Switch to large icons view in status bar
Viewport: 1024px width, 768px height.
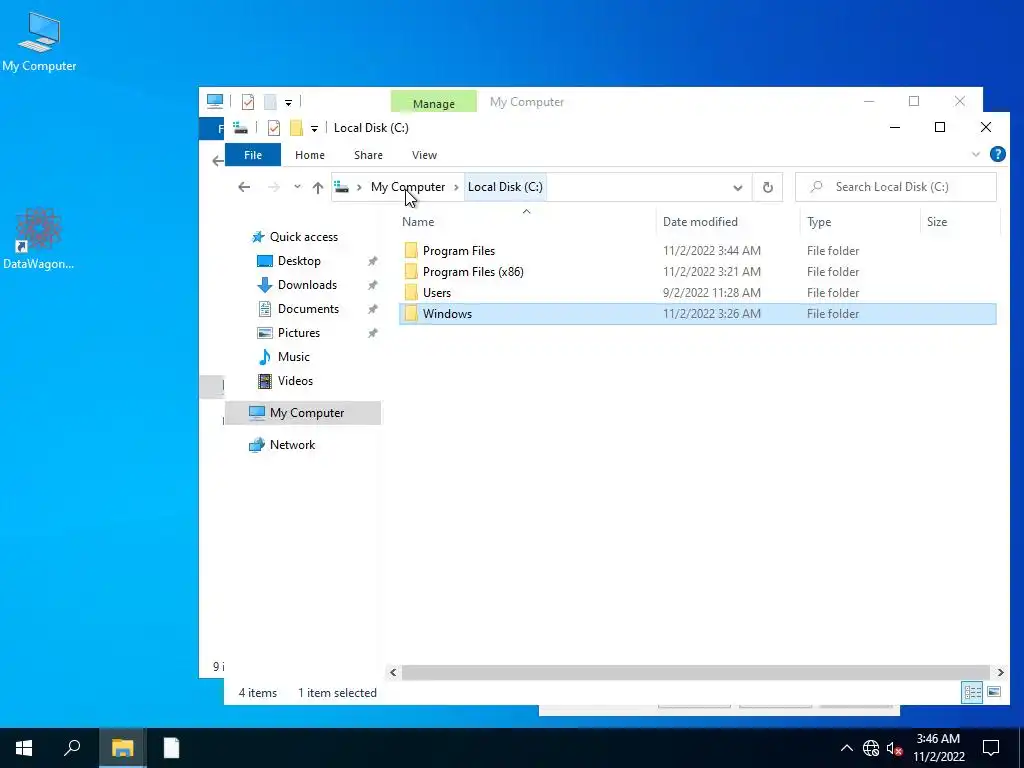pyautogui.click(x=994, y=692)
